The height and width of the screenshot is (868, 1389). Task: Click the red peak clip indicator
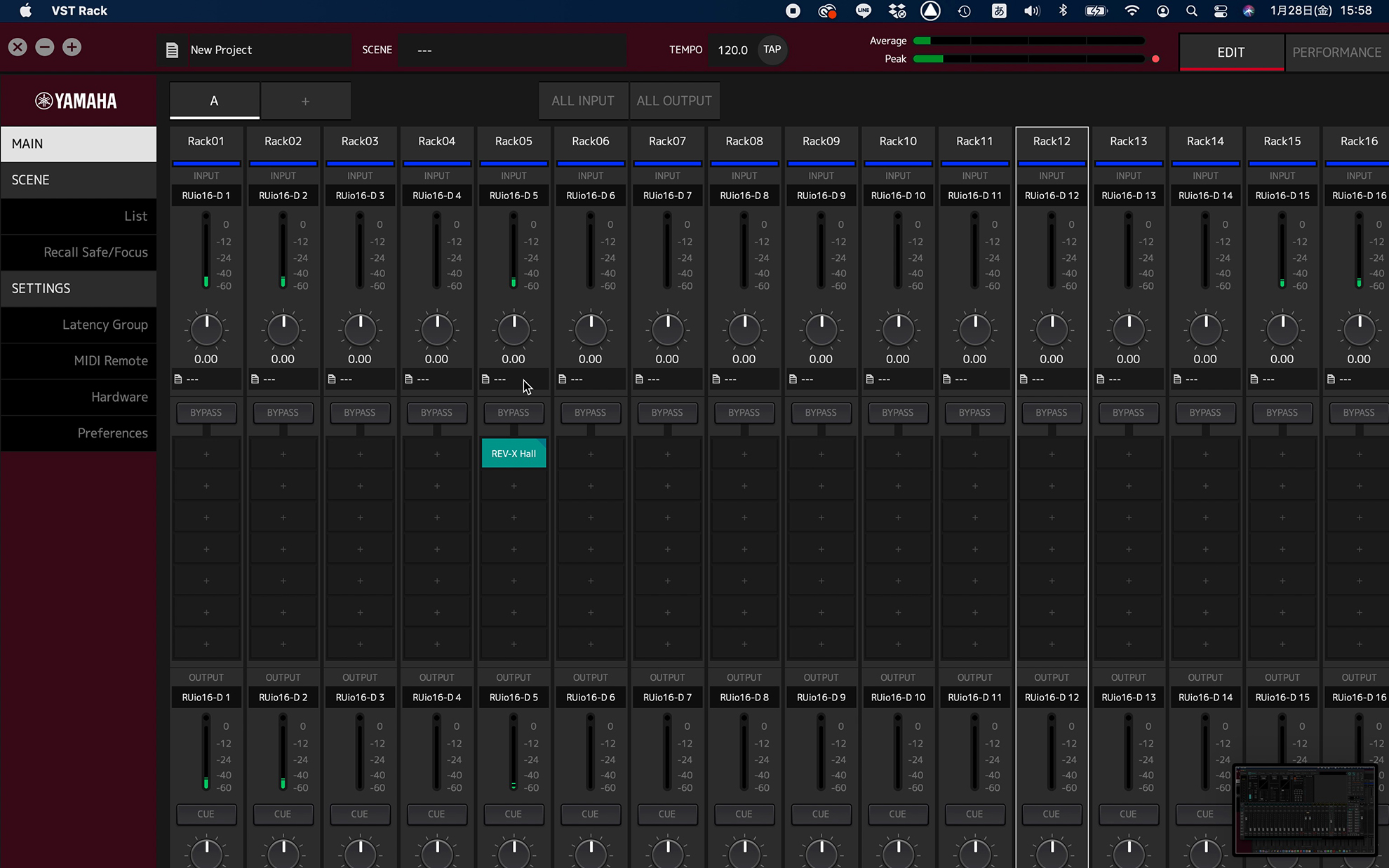click(1155, 59)
